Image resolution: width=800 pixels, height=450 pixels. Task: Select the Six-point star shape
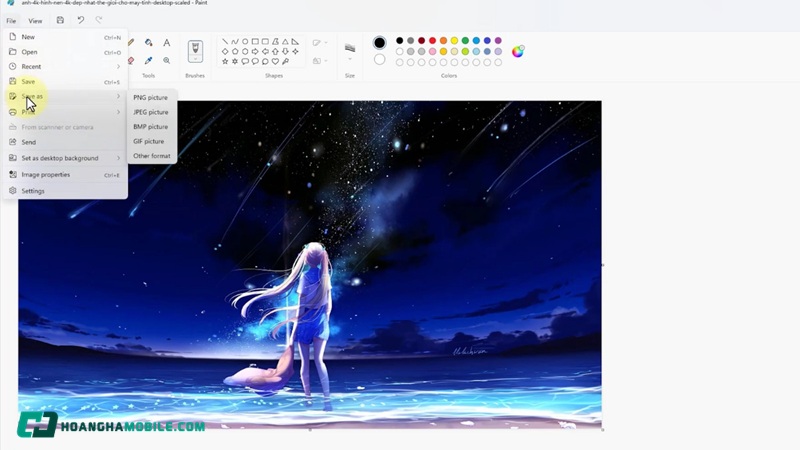pos(235,61)
